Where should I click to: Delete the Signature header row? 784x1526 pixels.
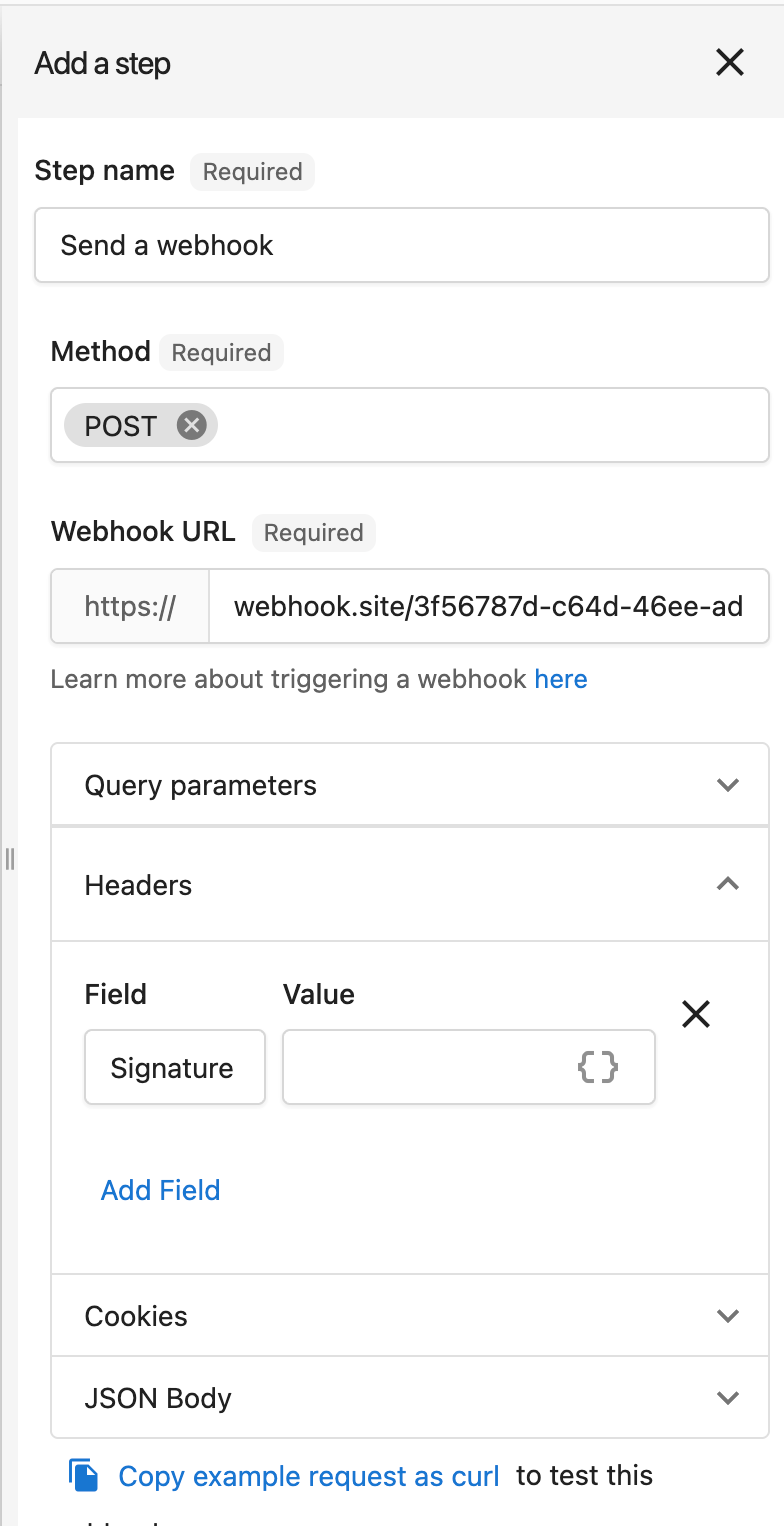point(695,1014)
